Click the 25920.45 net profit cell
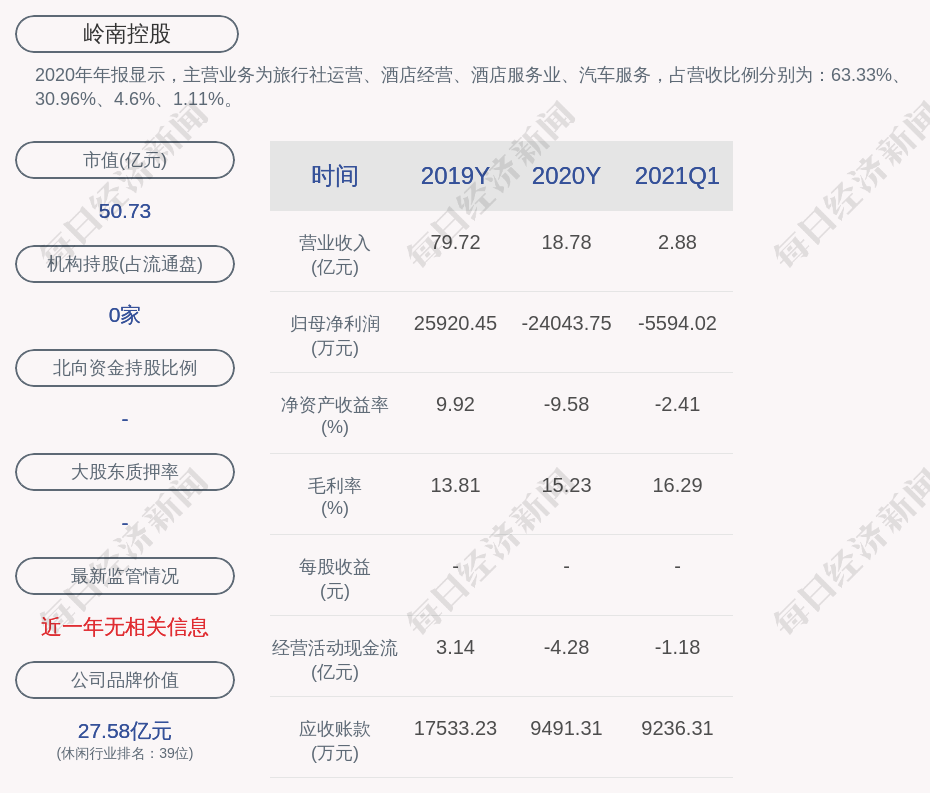The height and width of the screenshot is (793, 930). 455,324
